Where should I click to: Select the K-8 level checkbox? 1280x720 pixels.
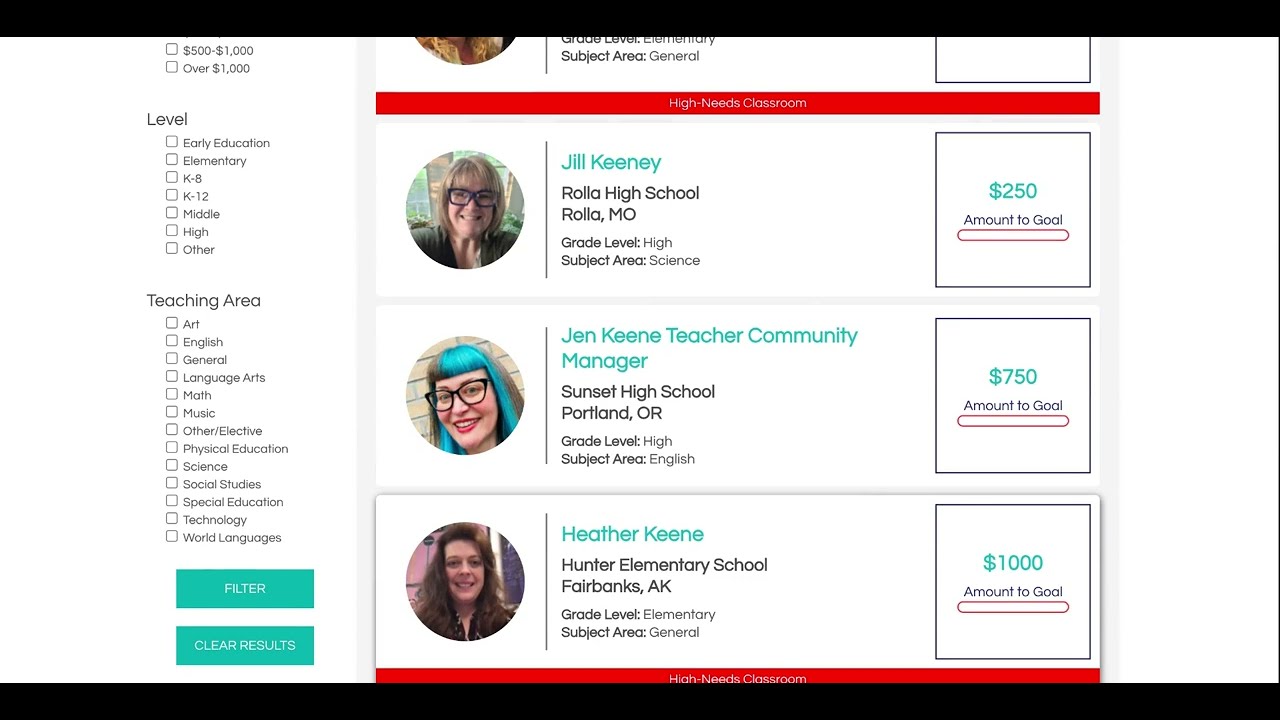click(x=172, y=177)
